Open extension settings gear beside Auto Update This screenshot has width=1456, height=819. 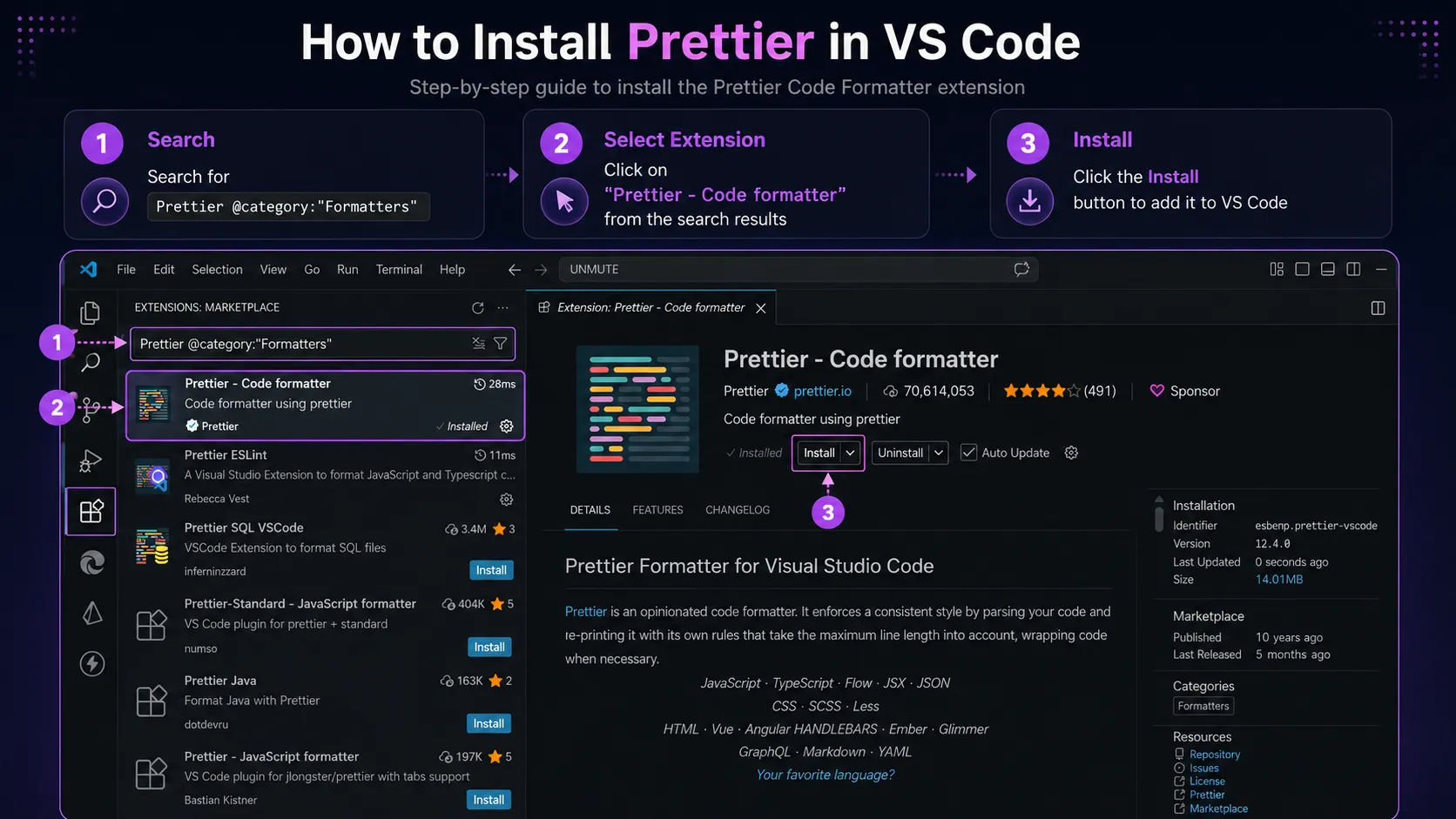[x=1071, y=453]
